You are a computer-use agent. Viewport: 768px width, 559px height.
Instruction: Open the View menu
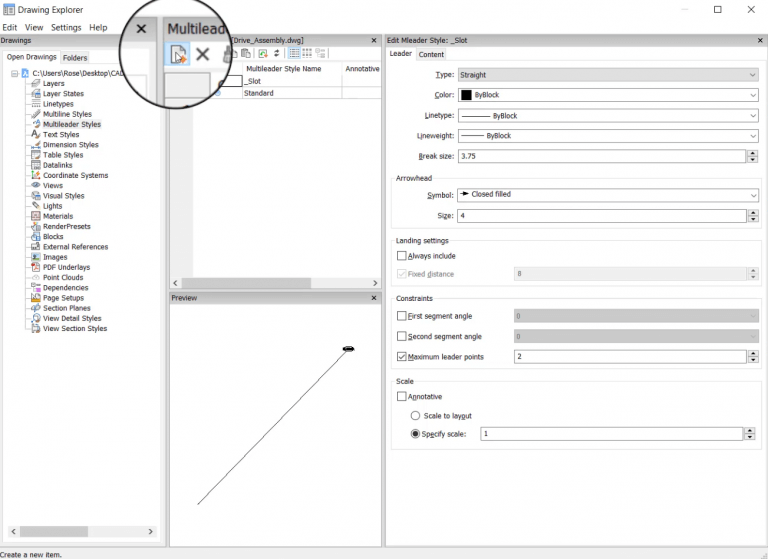tap(34, 27)
